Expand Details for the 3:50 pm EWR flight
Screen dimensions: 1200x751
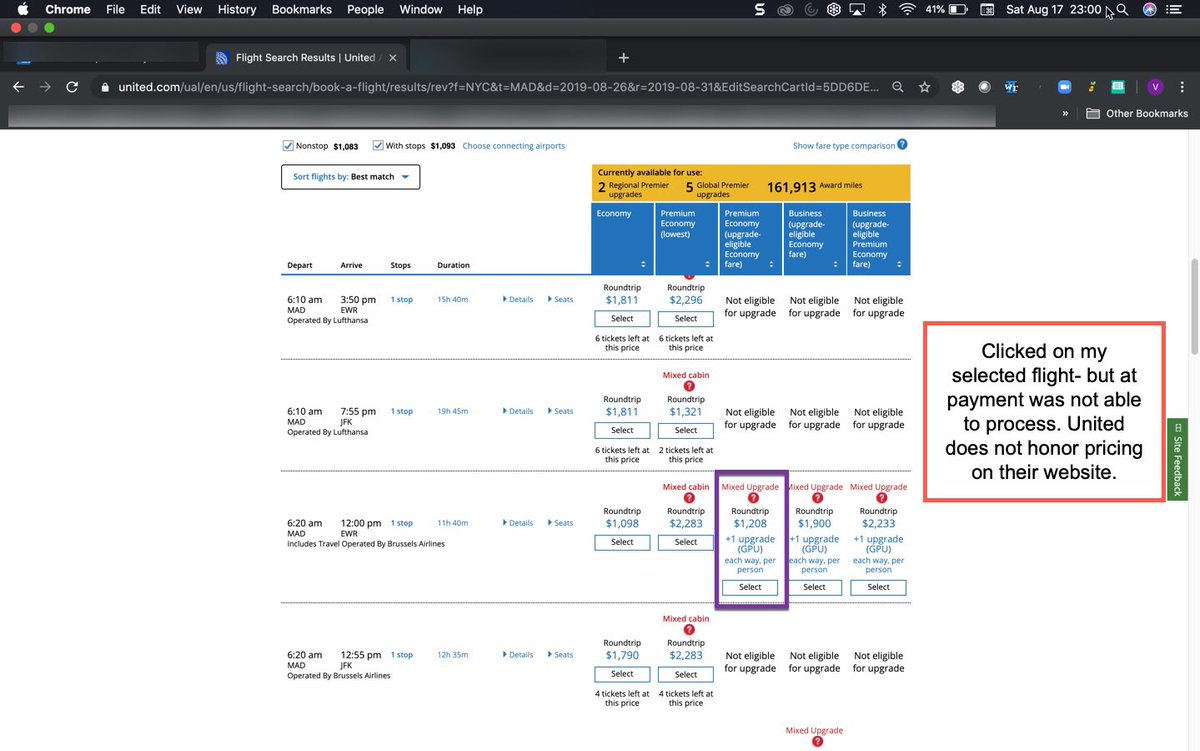pyautogui.click(x=518, y=299)
